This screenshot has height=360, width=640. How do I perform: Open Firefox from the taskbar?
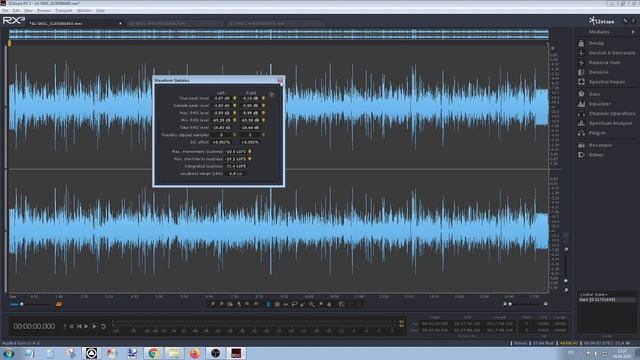pyautogui.click(x=195, y=353)
